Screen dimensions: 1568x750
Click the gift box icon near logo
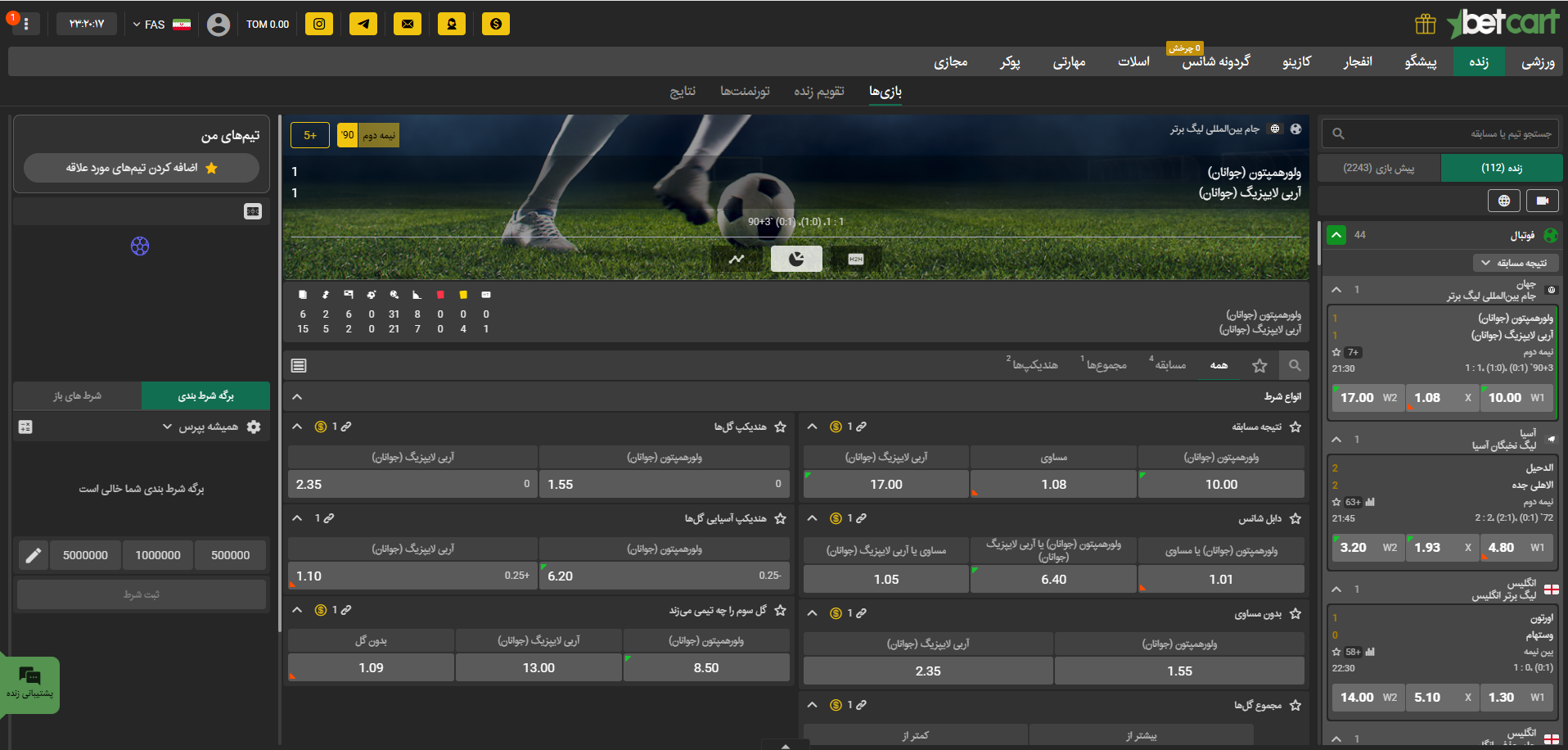[x=1425, y=24]
